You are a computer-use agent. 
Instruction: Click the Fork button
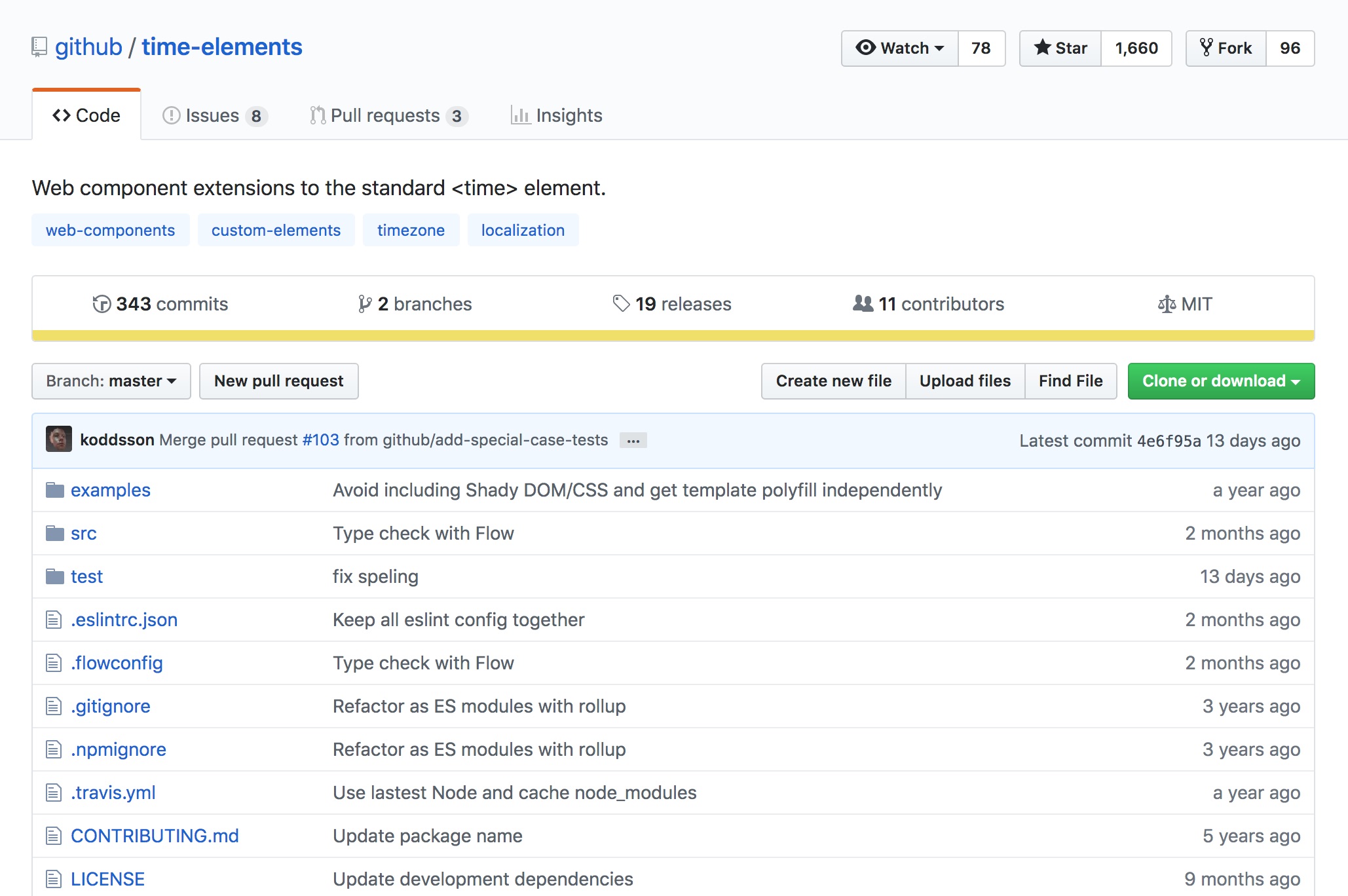[1226, 48]
